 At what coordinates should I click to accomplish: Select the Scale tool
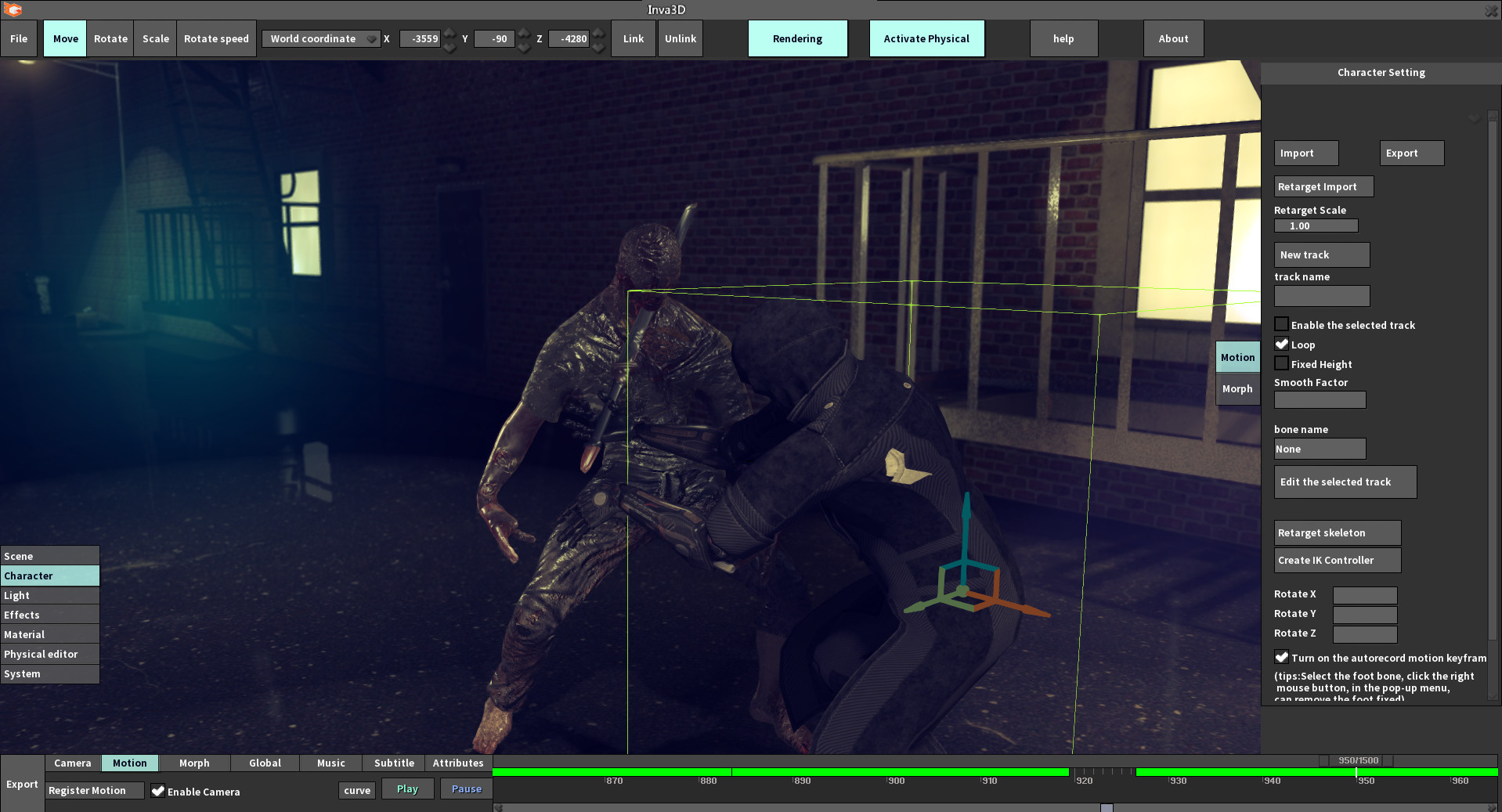154,38
